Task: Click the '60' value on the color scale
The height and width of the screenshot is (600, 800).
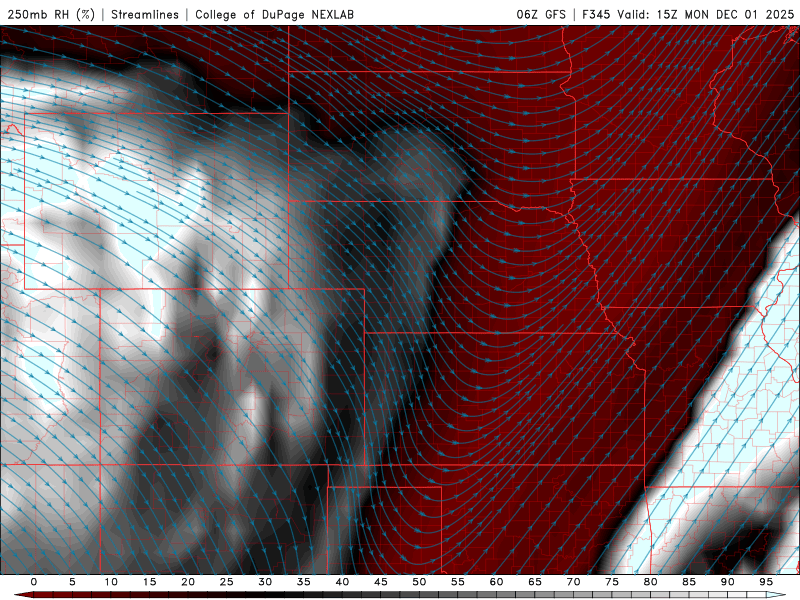Action: [x=496, y=582]
